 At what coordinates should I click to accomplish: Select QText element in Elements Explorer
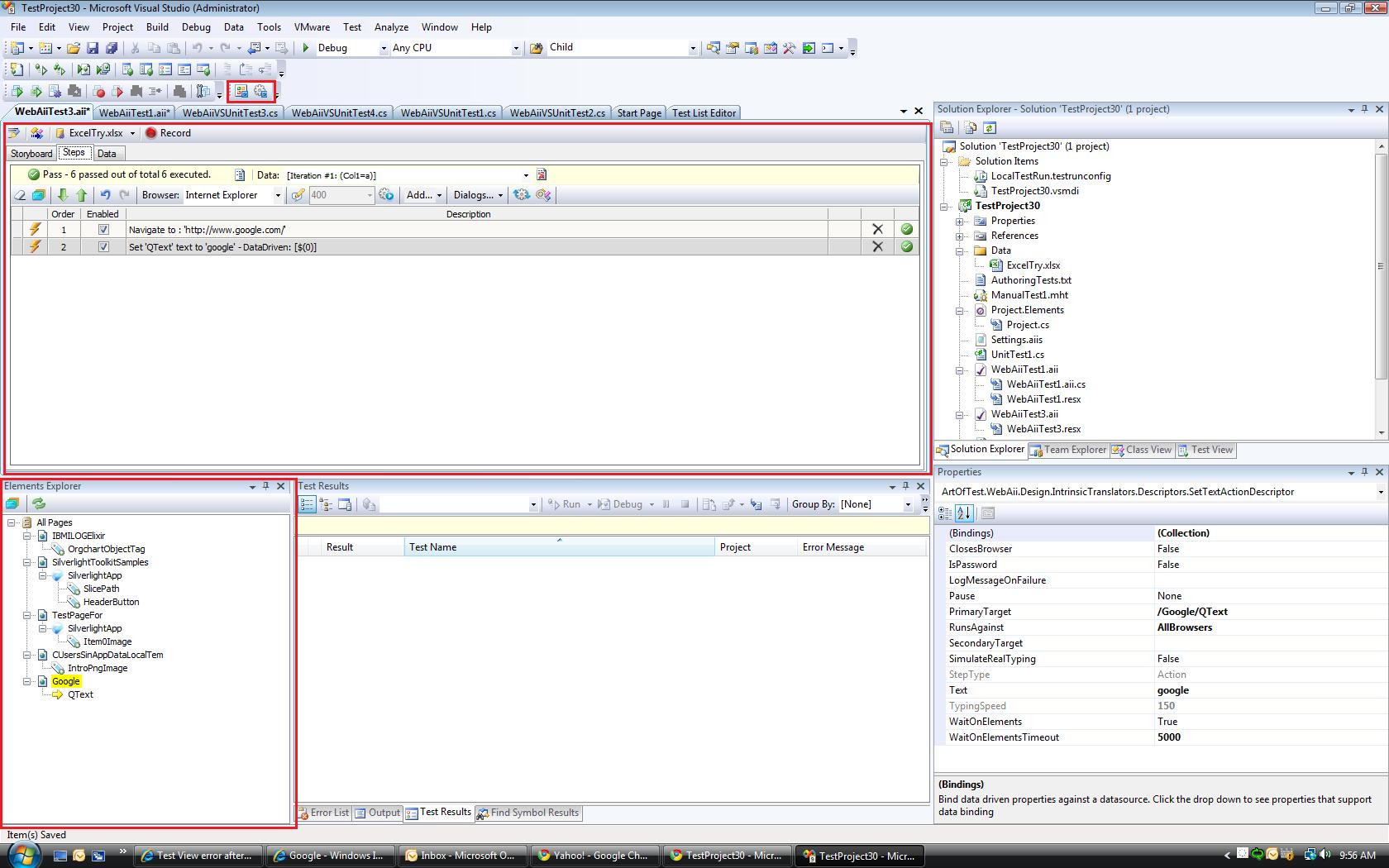tap(80, 694)
